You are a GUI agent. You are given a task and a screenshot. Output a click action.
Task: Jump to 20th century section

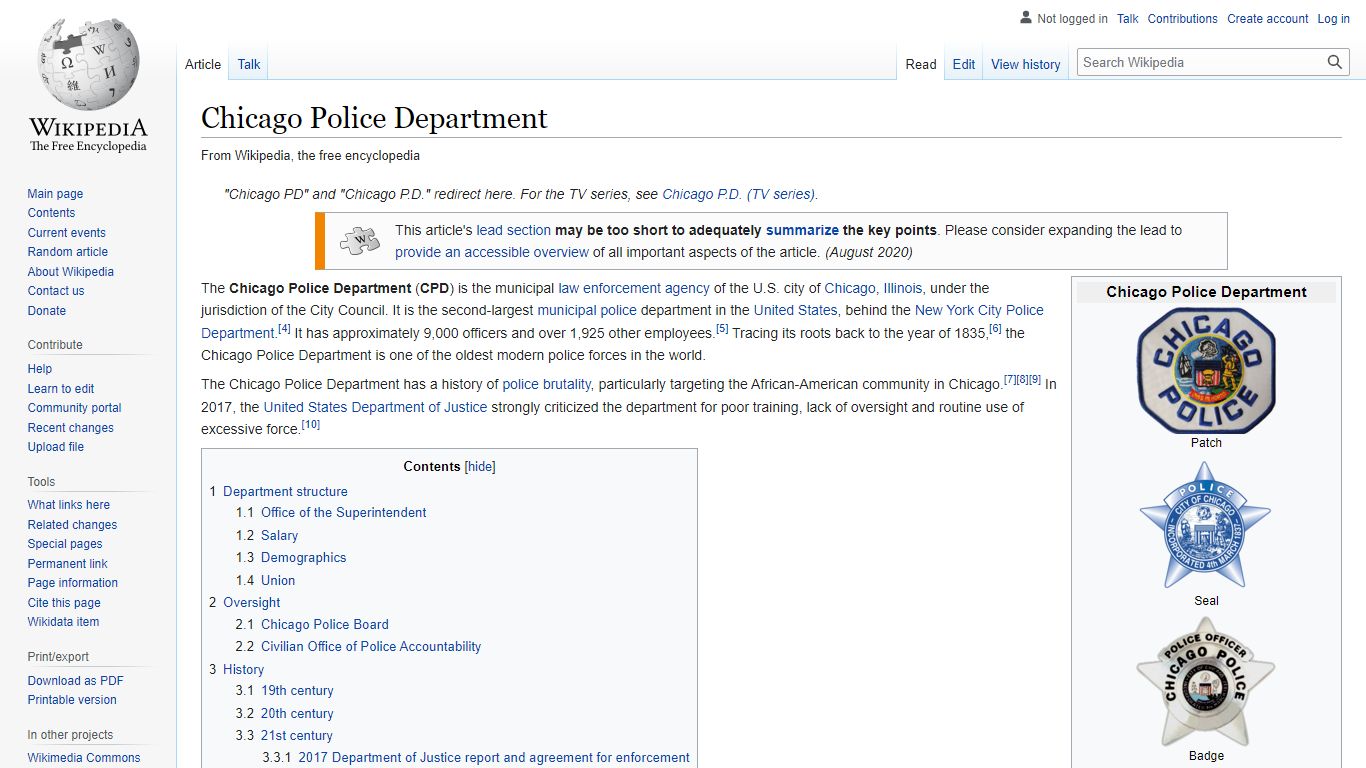tap(297, 714)
